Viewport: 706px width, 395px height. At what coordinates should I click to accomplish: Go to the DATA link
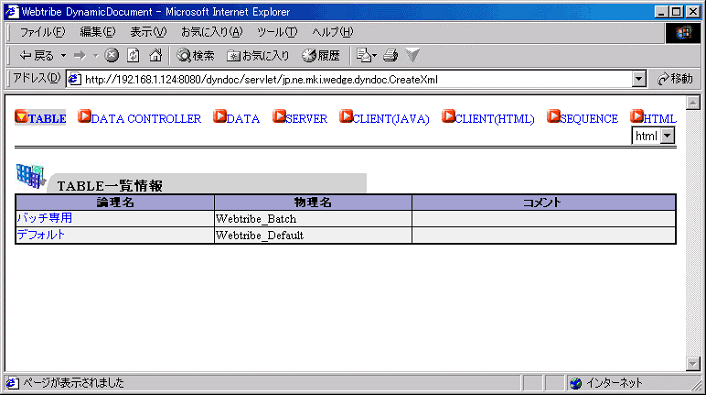click(243, 119)
